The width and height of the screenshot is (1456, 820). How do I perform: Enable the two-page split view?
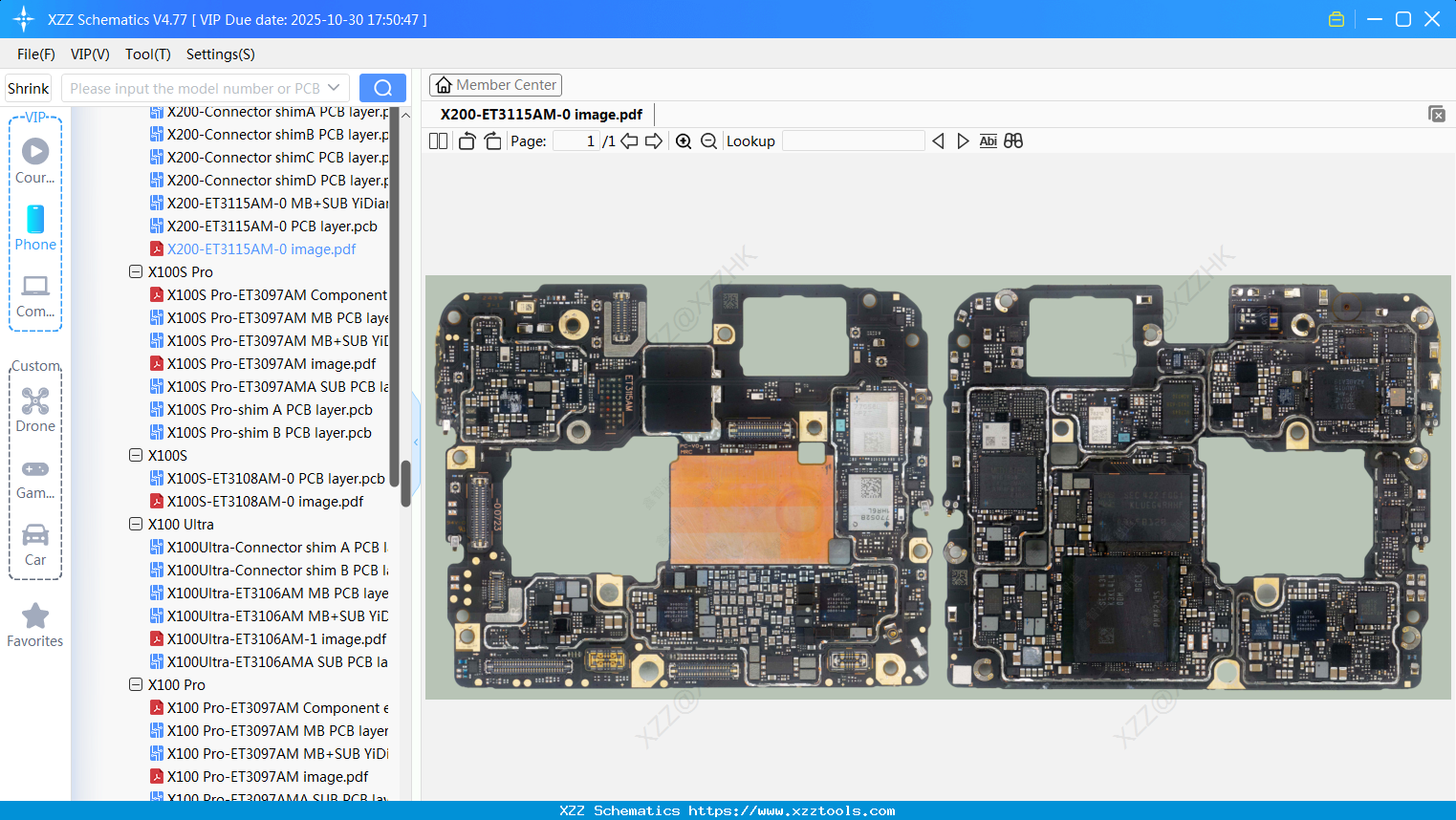pyautogui.click(x=438, y=140)
